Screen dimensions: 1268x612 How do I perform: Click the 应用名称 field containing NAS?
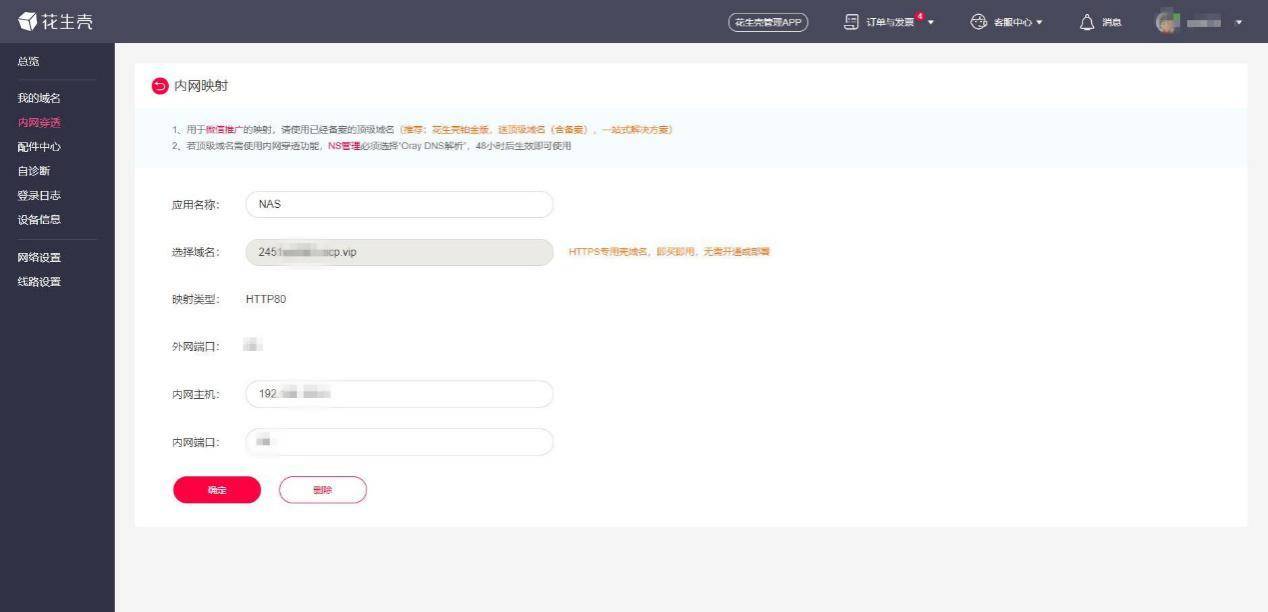coord(399,204)
